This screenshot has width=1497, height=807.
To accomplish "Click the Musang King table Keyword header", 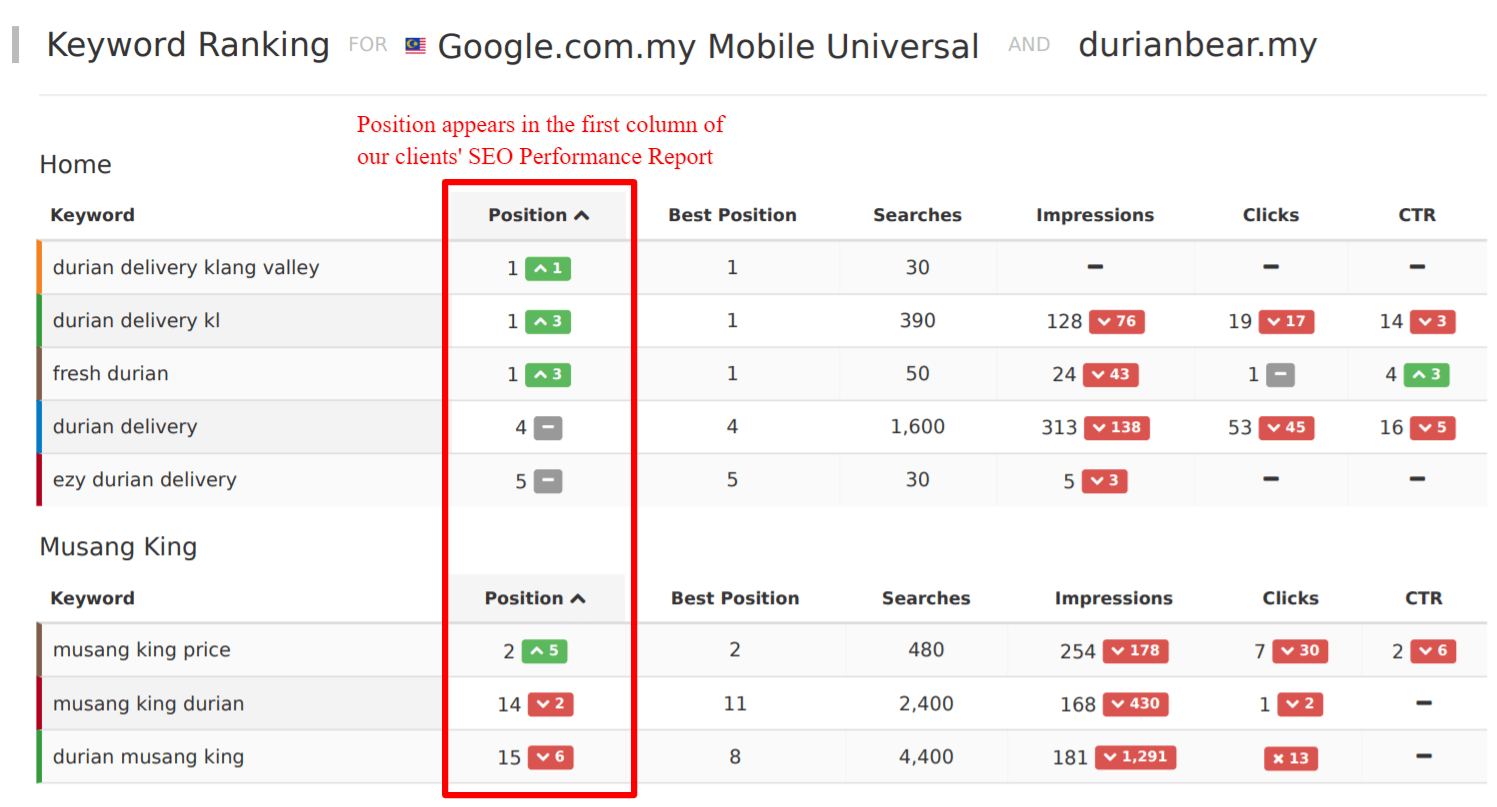I will point(92,598).
